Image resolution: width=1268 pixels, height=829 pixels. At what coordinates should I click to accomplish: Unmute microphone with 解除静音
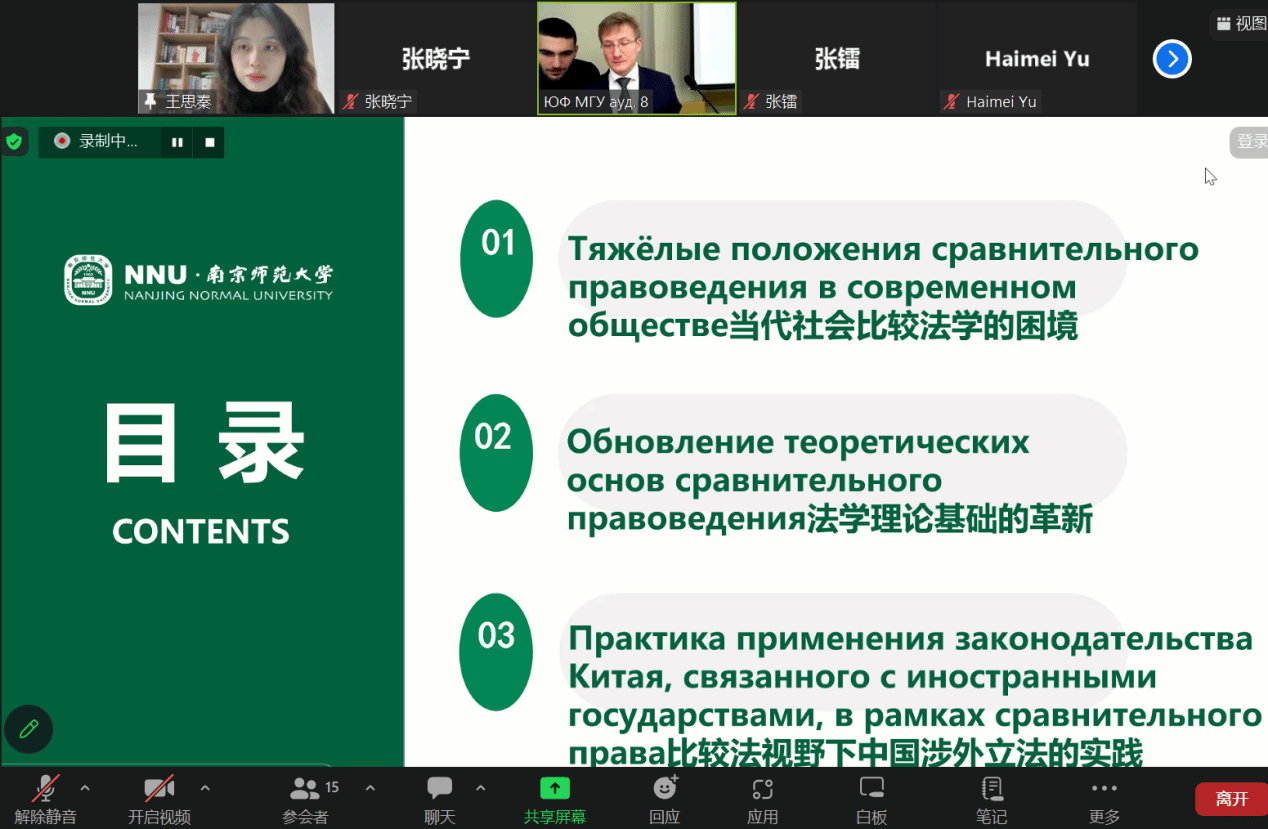pos(45,789)
